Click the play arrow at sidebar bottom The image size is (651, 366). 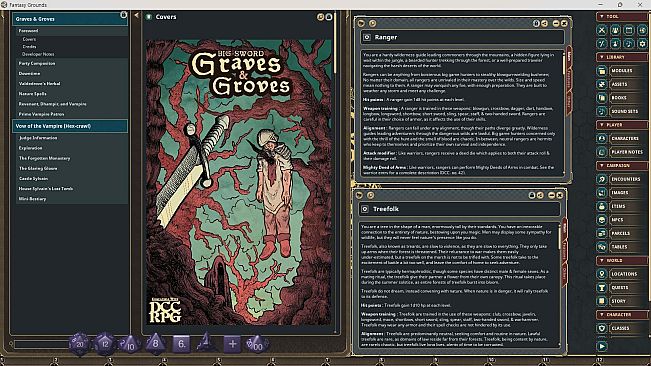coord(602,346)
